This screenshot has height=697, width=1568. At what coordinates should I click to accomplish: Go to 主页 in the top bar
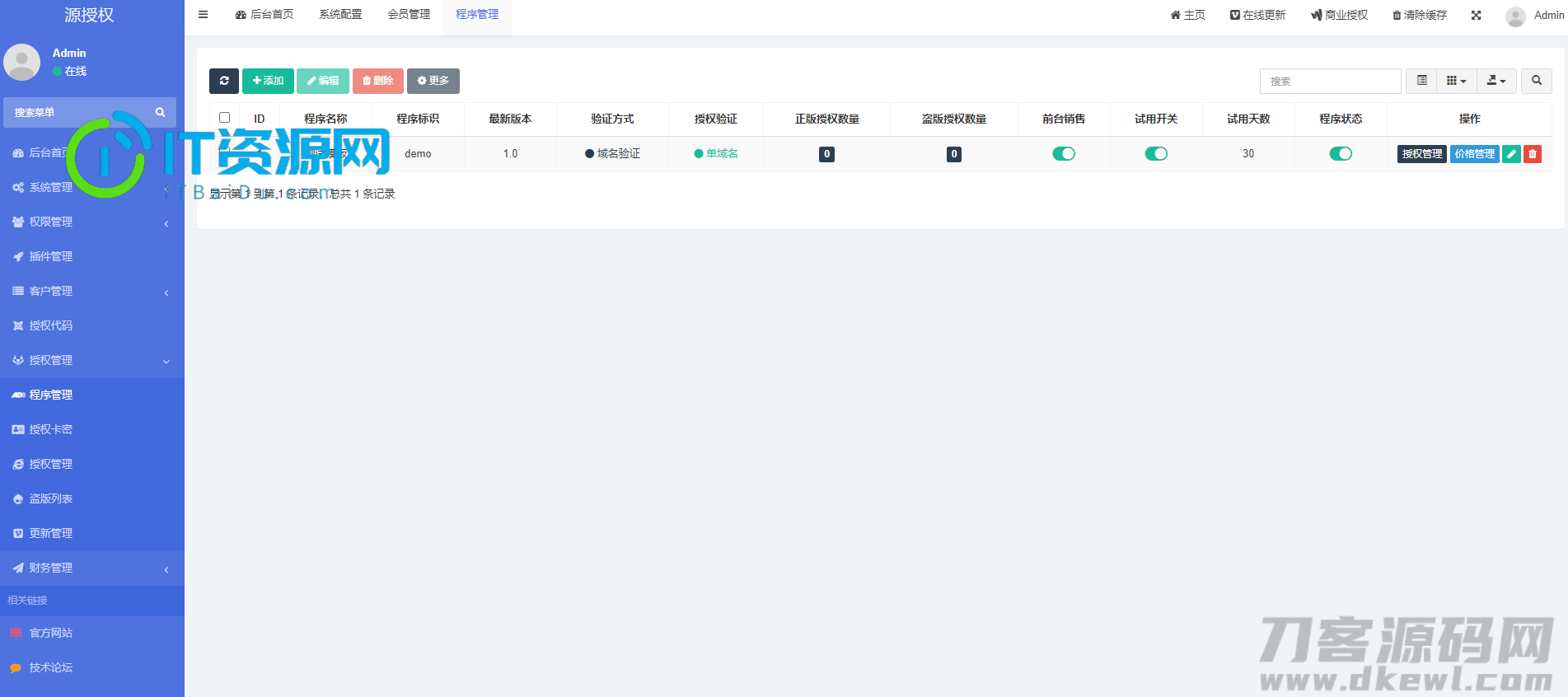(x=1188, y=15)
